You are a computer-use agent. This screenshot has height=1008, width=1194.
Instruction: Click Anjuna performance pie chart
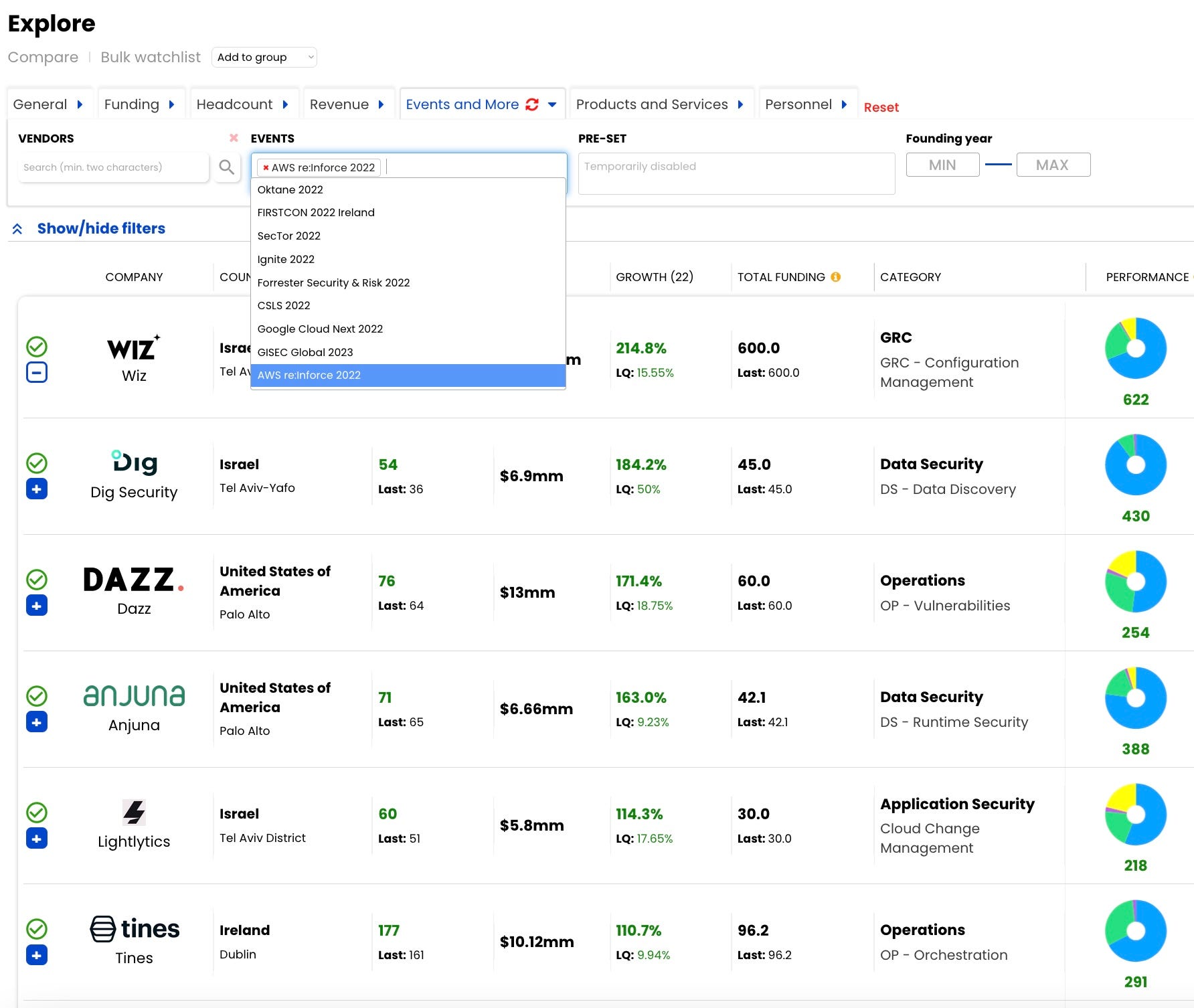pyautogui.click(x=1136, y=697)
